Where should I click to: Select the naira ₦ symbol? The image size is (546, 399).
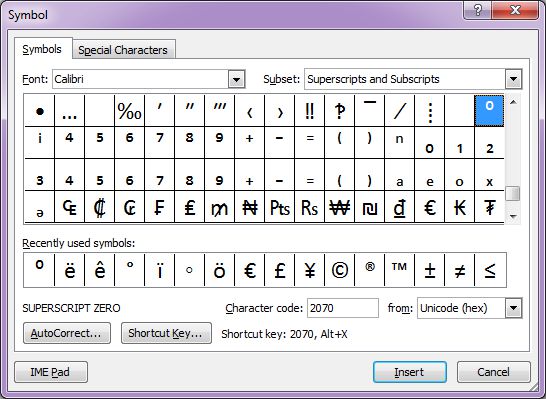pyautogui.click(x=249, y=207)
